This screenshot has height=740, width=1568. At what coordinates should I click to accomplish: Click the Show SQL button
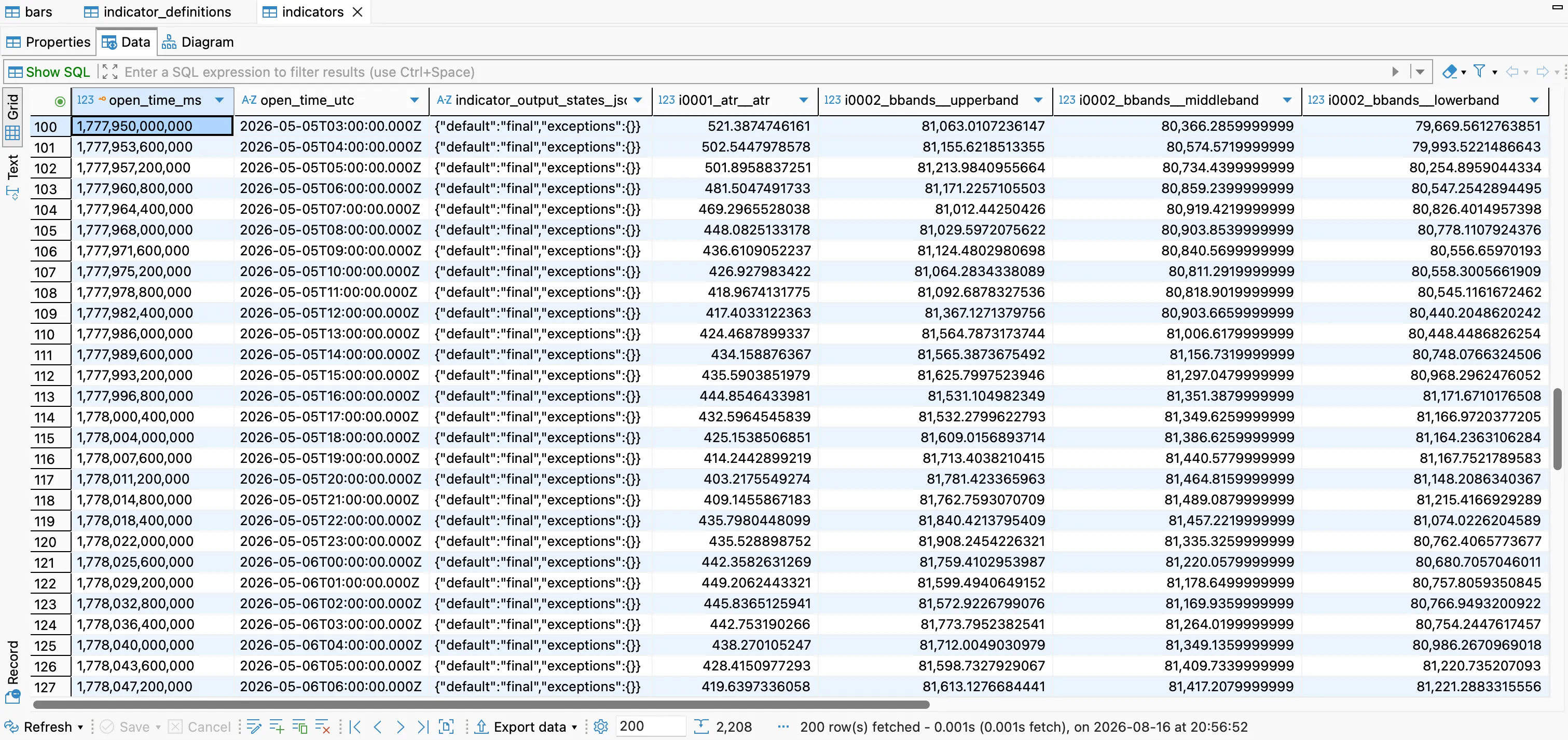tap(49, 72)
